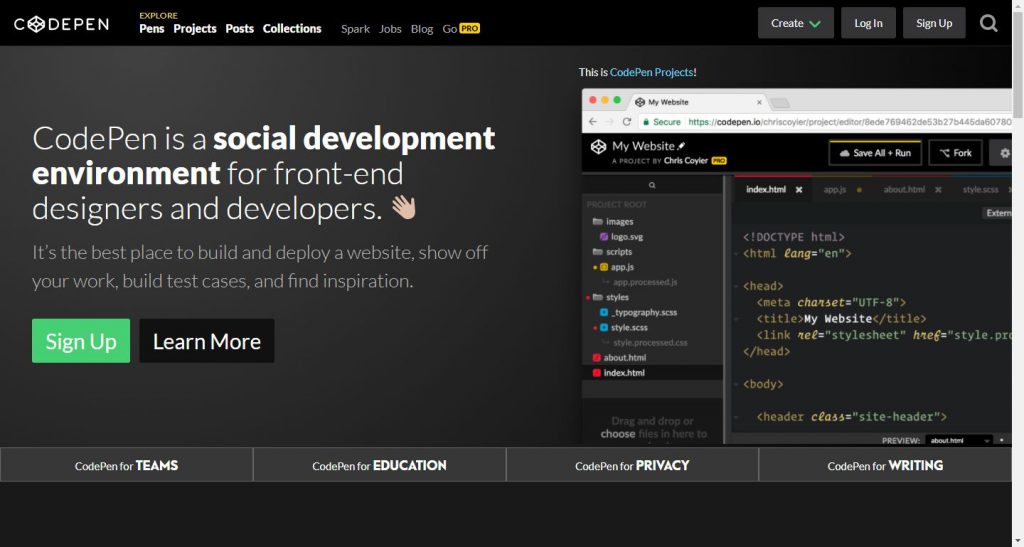Click the fold arrow beside head tag
The height and width of the screenshot is (547, 1024).
pyautogui.click(x=736, y=286)
